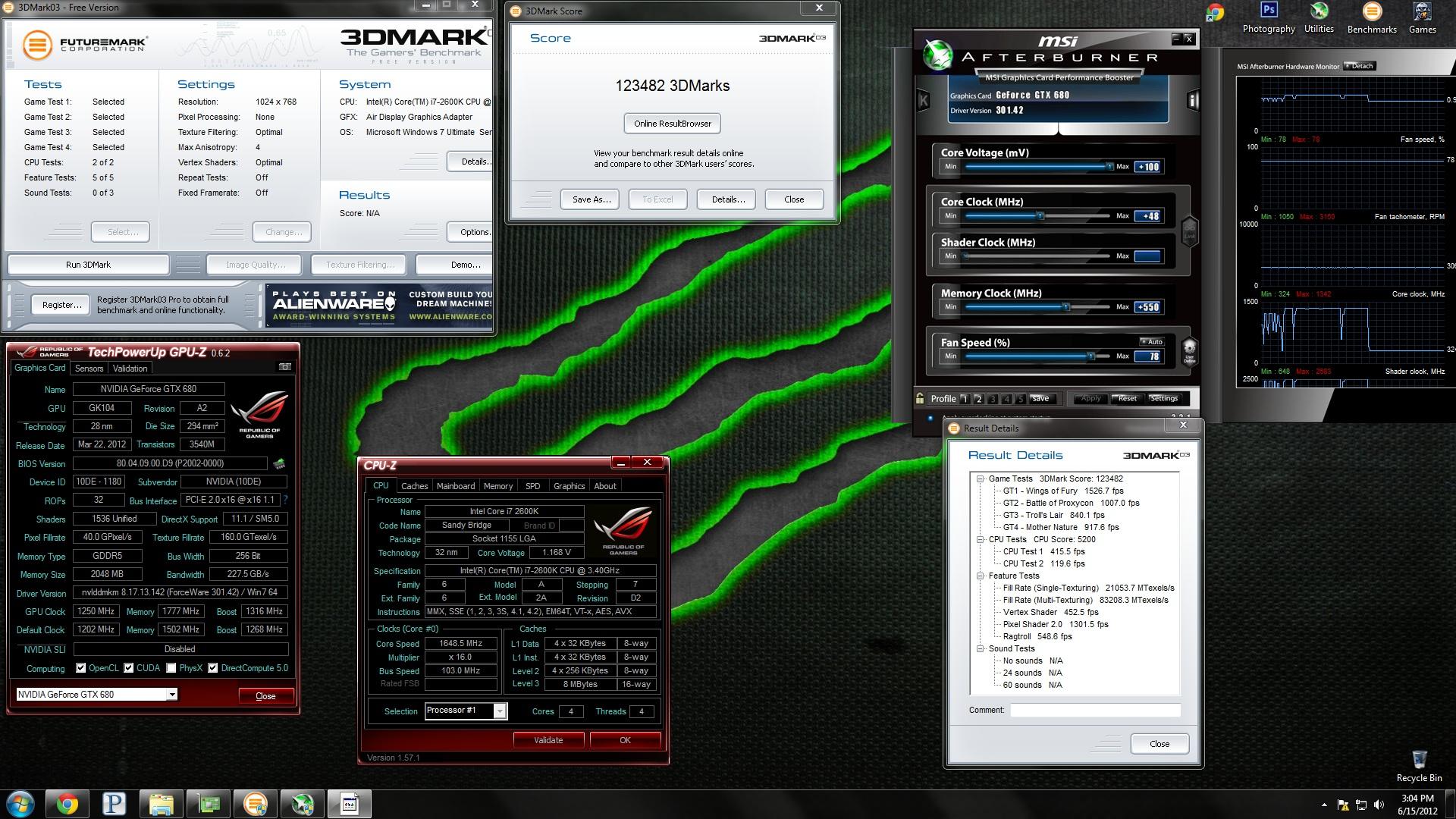The height and width of the screenshot is (819, 1456).
Task: Click Online ResultBrowser in 3DMark Score
Action: click(x=673, y=124)
